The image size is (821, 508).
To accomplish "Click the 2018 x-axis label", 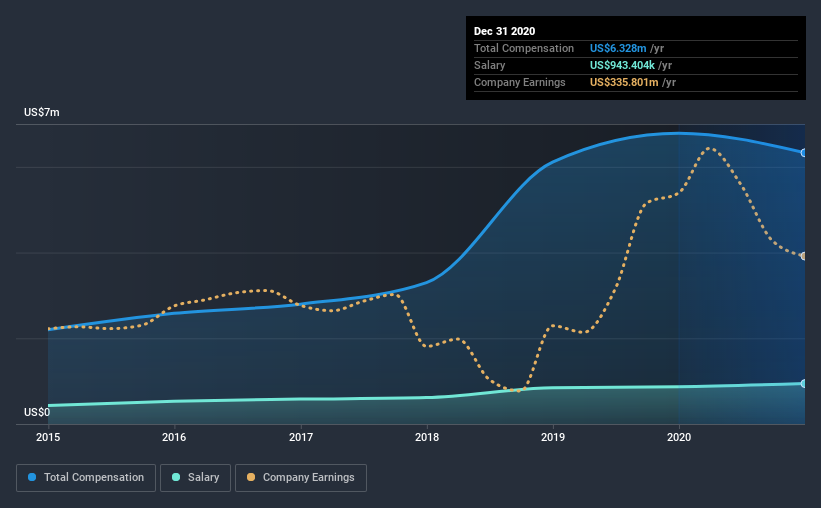I will pyautogui.click(x=427, y=437).
